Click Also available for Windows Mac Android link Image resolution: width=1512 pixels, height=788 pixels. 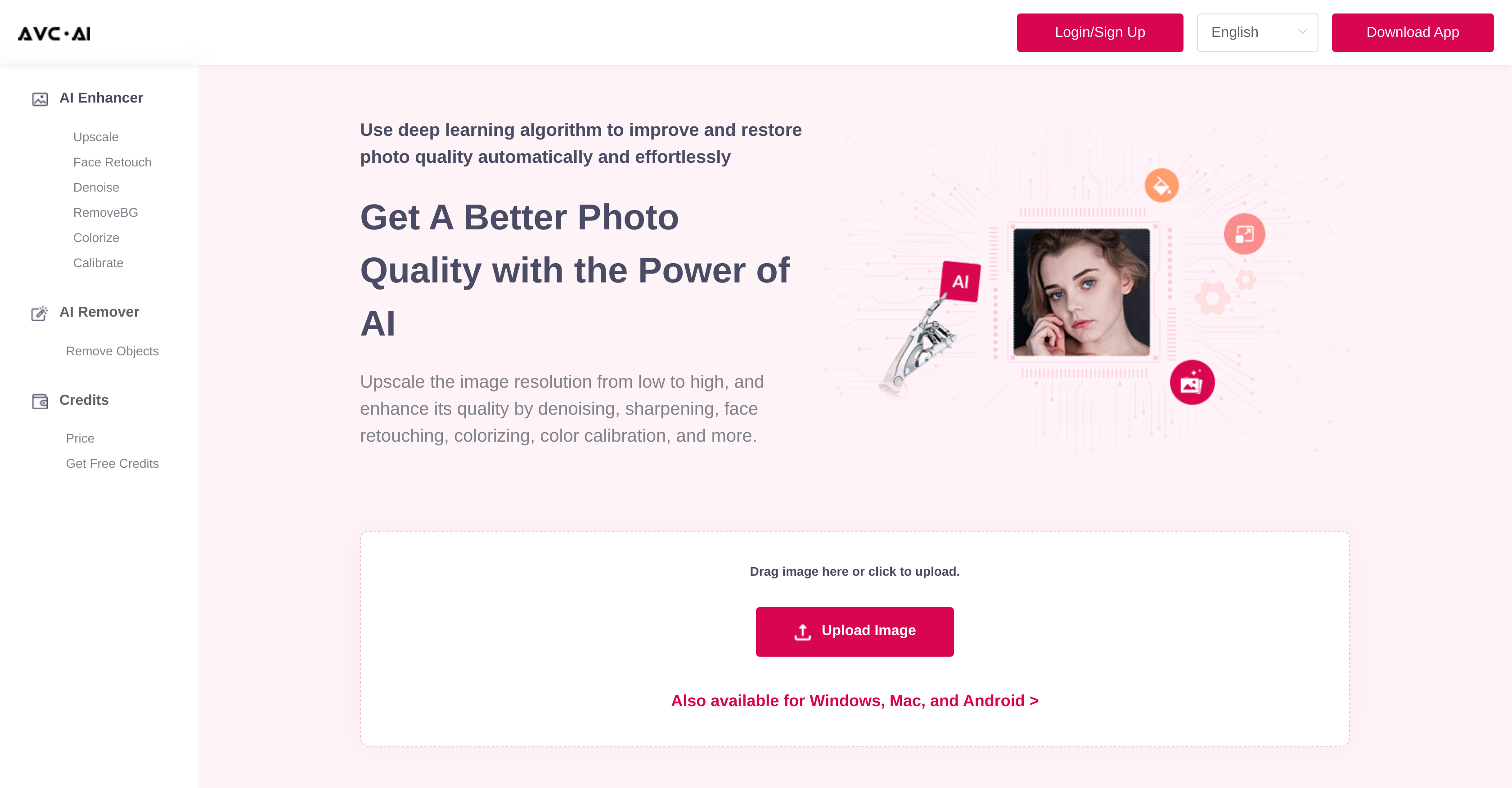855,700
